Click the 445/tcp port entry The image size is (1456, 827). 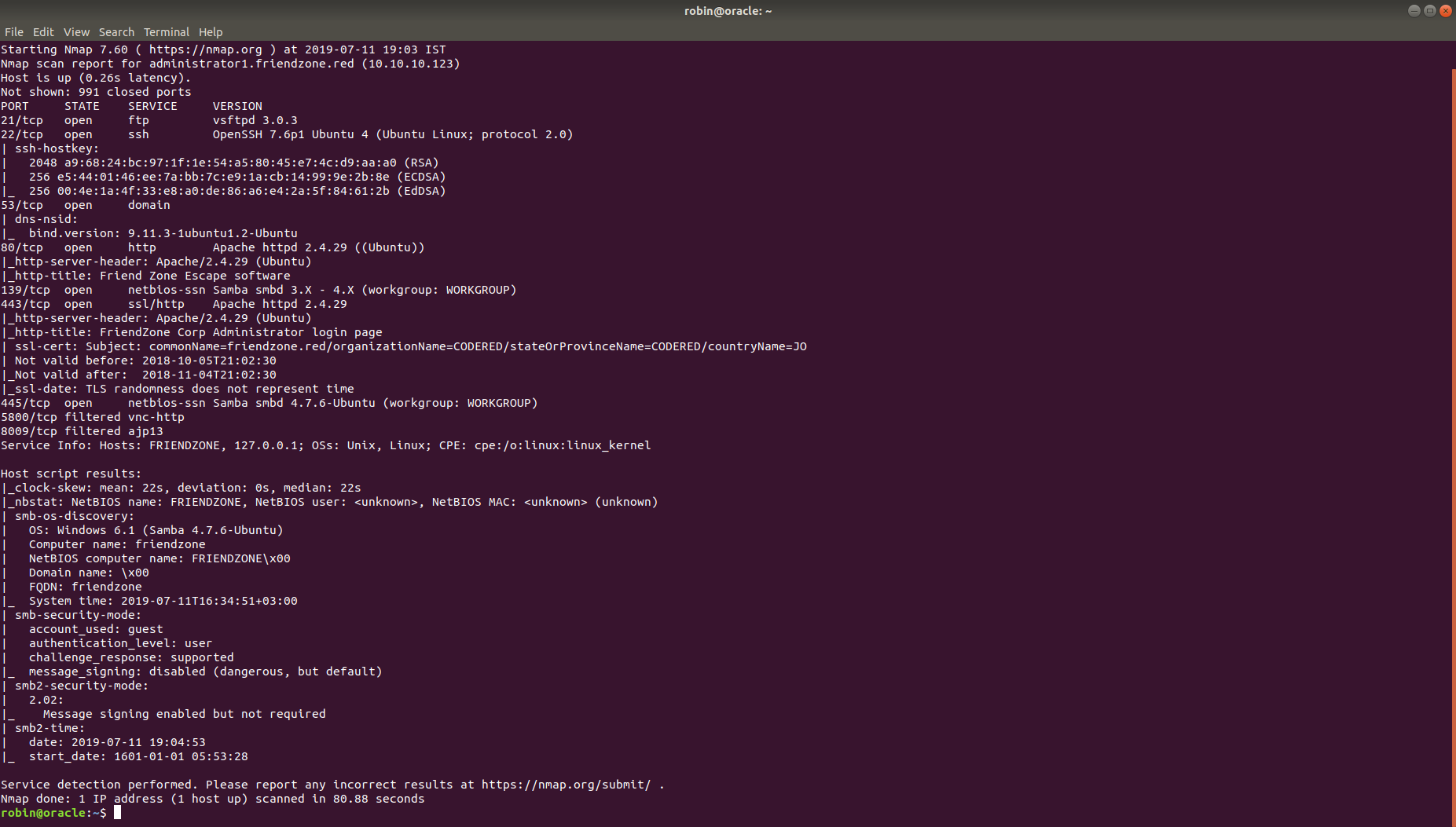pos(25,403)
